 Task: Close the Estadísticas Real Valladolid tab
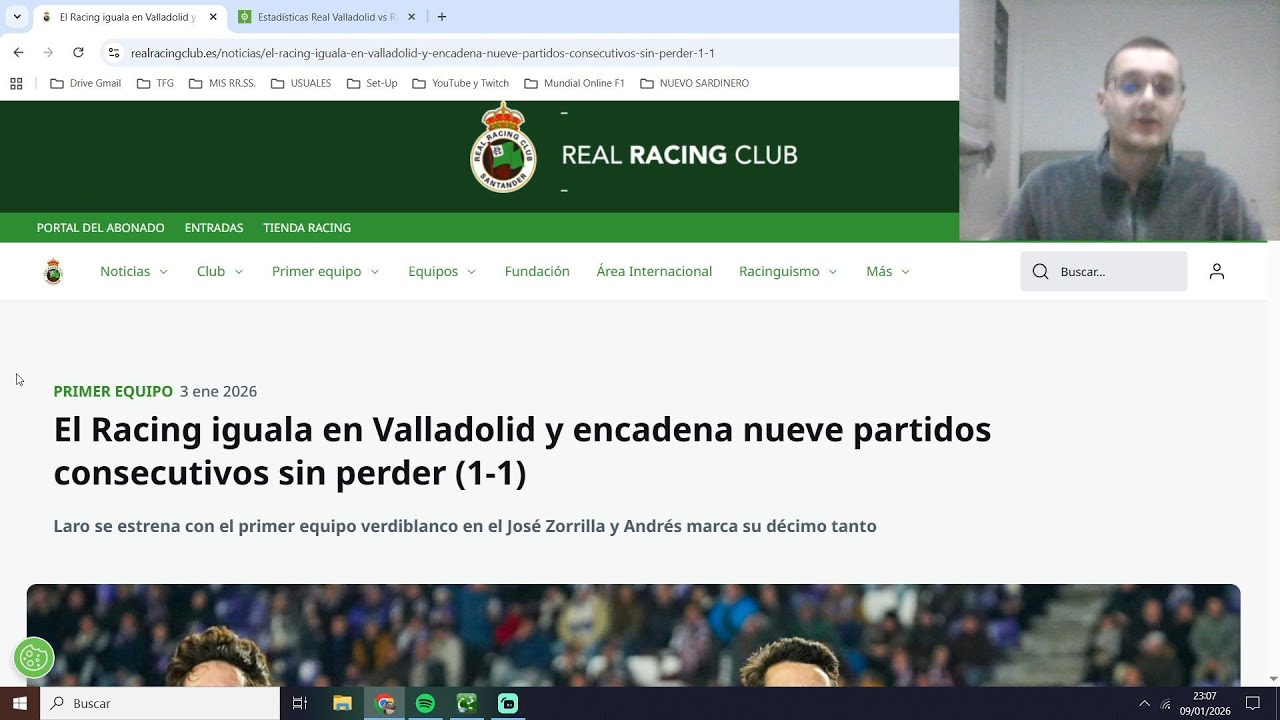click(x=411, y=17)
